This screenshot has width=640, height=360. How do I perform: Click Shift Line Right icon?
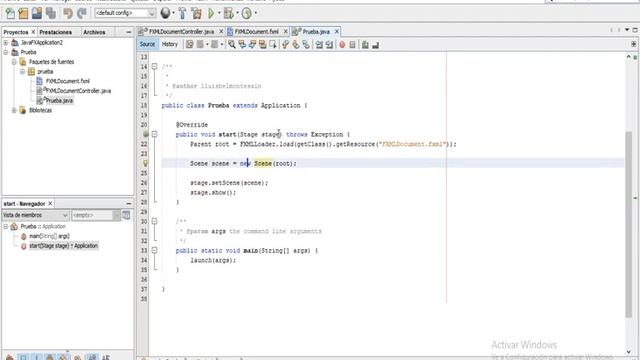[329, 44]
